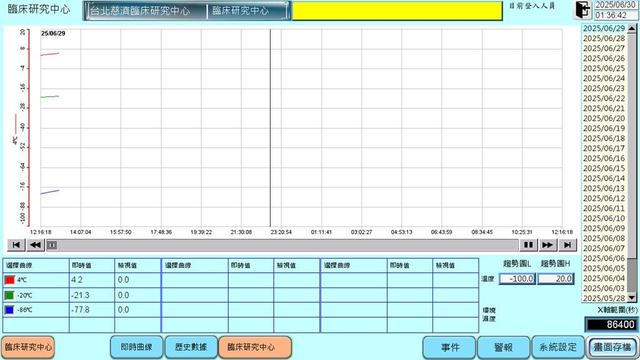Open the 警報 alarms page
This screenshot has width=640, height=360.
(504, 347)
